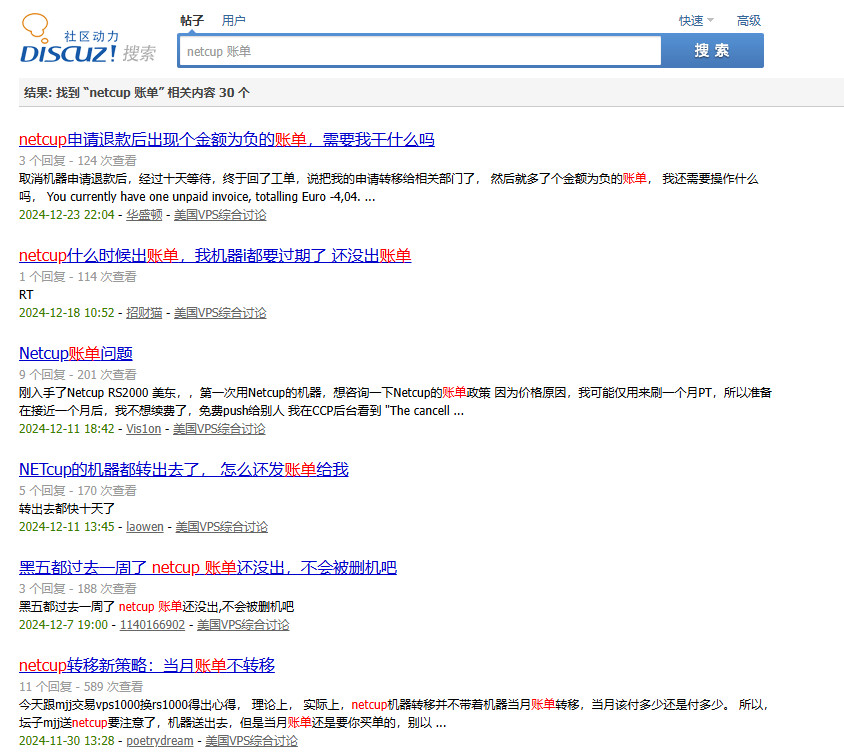Switch to the 帖子 tab
The width and height of the screenshot is (844, 756).
tap(192, 21)
